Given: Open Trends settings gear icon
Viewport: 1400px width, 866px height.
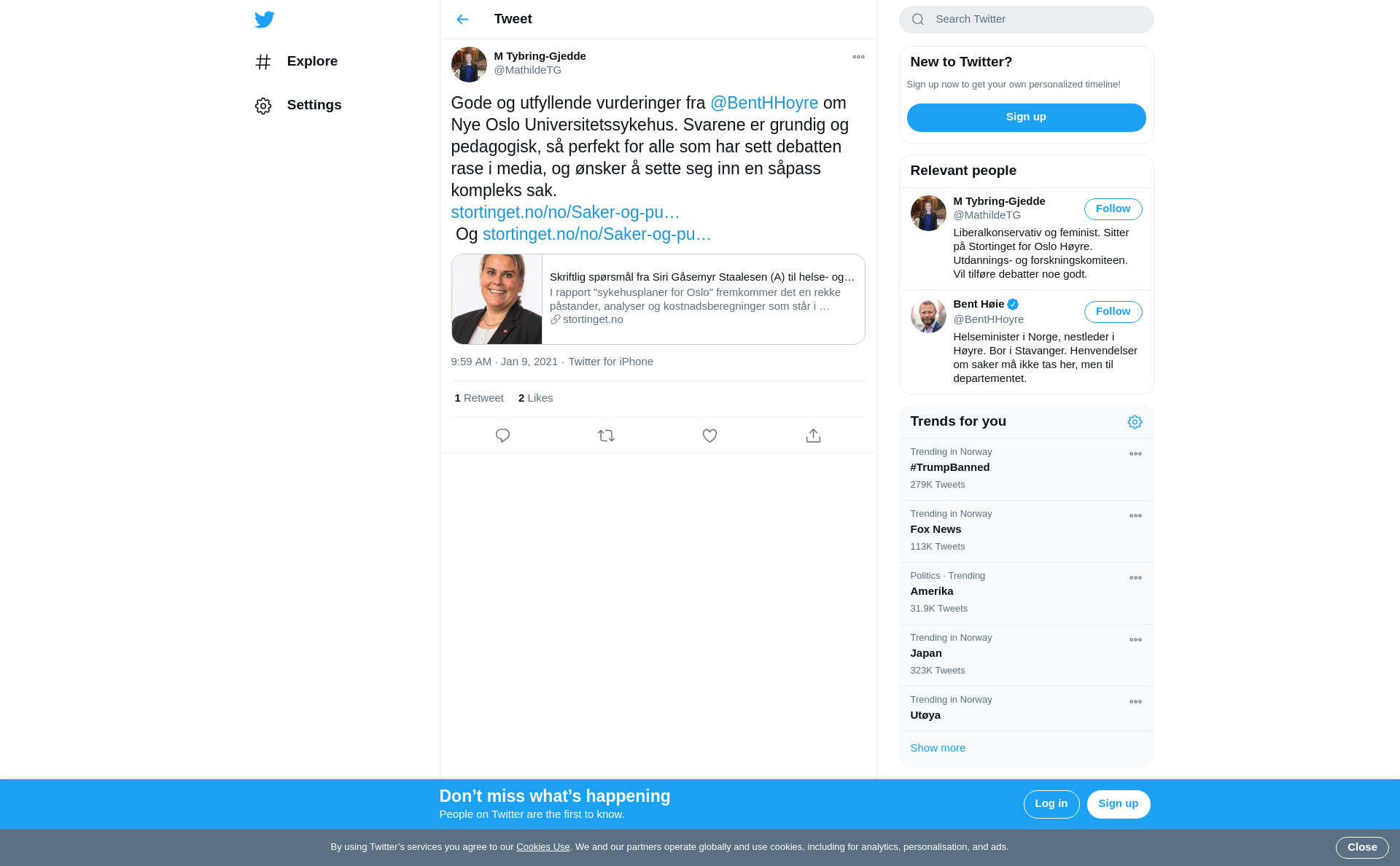Looking at the screenshot, I should tap(1135, 422).
